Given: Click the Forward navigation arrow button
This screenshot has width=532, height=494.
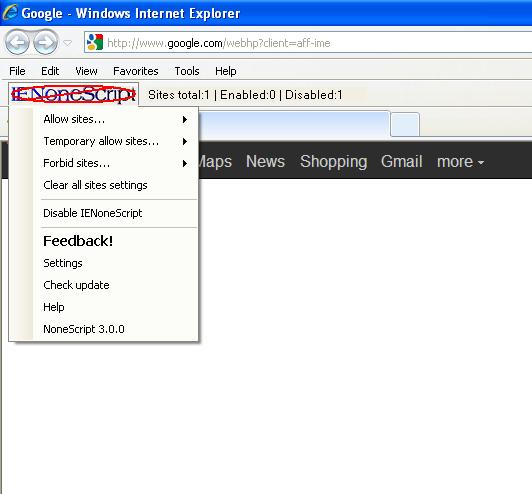Looking at the screenshot, I should [x=46, y=42].
